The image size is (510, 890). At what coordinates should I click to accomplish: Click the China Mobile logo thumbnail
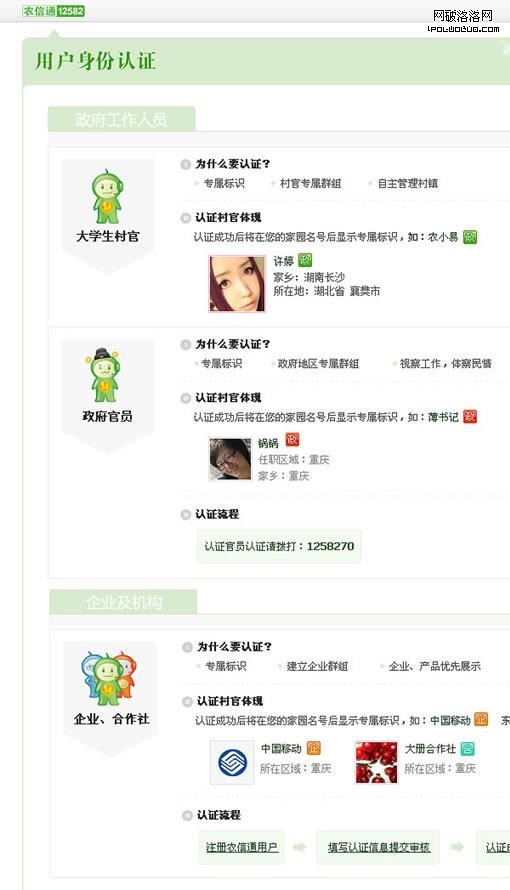232,762
